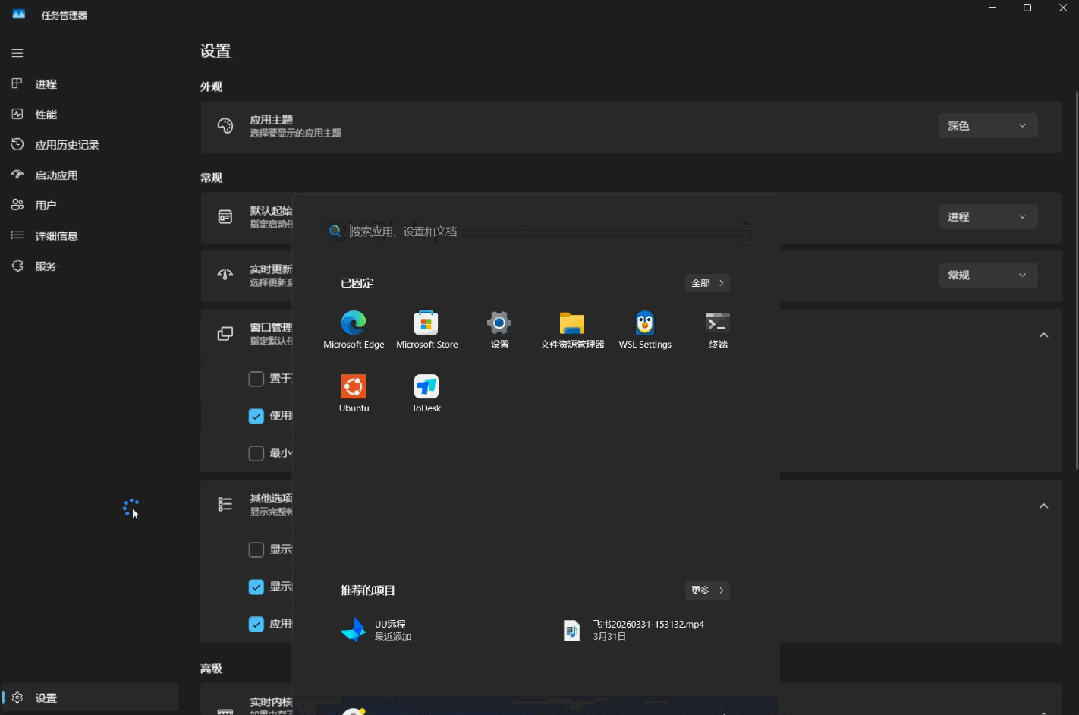Open the pinned 设置 gear app
This screenshot has height=715, width=1079.
500,330
